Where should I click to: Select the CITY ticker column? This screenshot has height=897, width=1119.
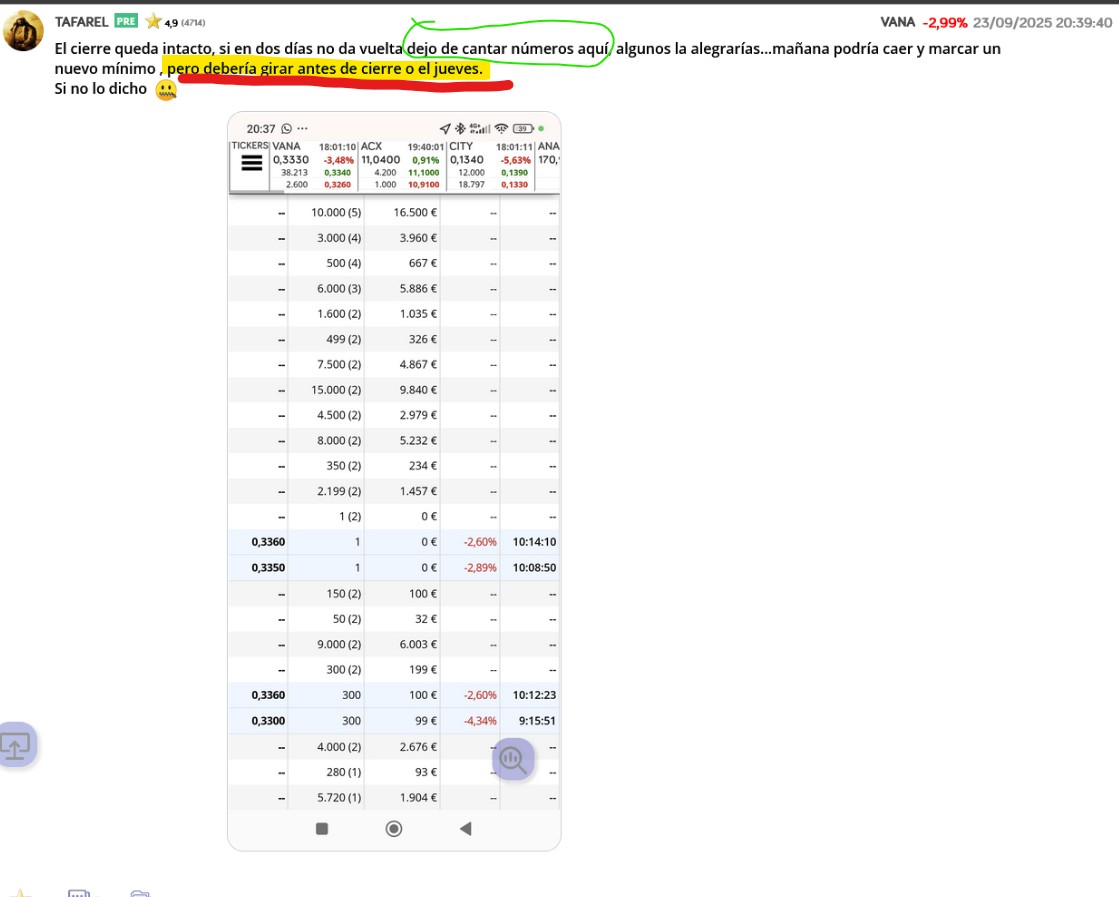tap(490, 165)
